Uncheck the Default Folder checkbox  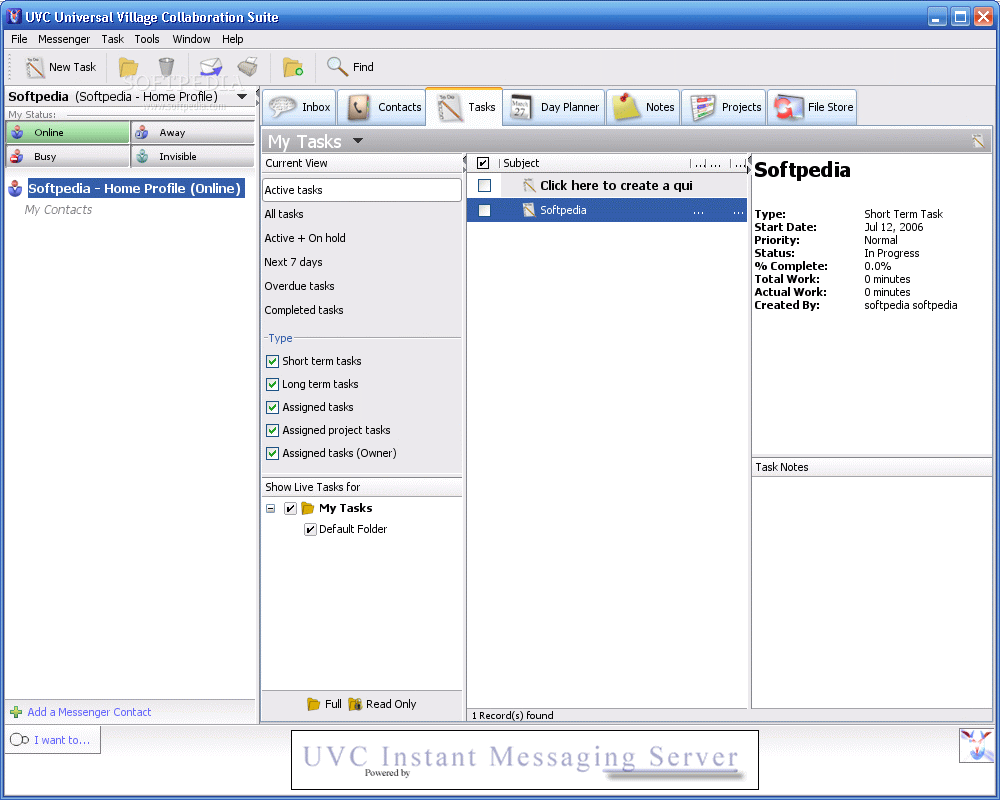[311, 530]
